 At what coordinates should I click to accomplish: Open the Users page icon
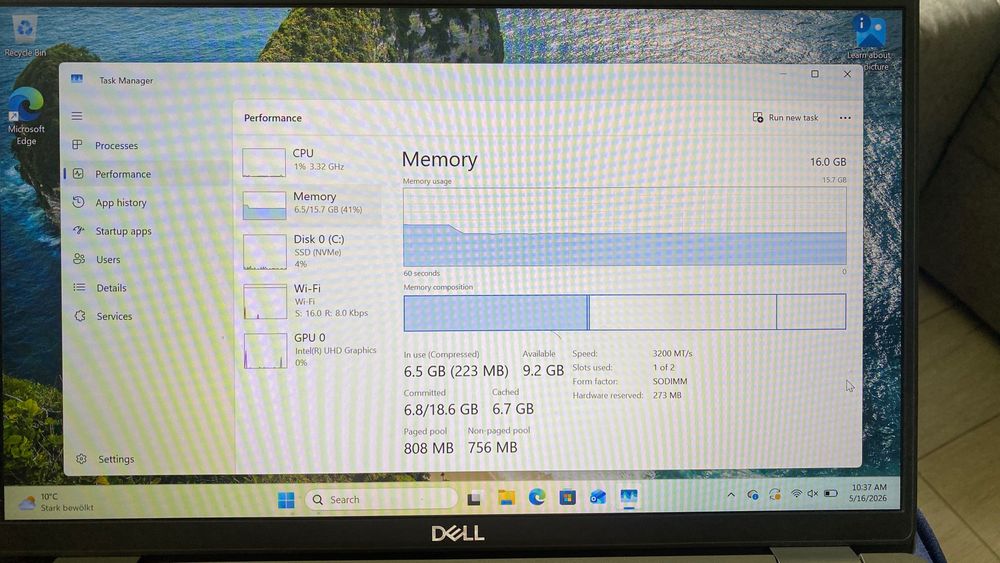pos(79,259)
